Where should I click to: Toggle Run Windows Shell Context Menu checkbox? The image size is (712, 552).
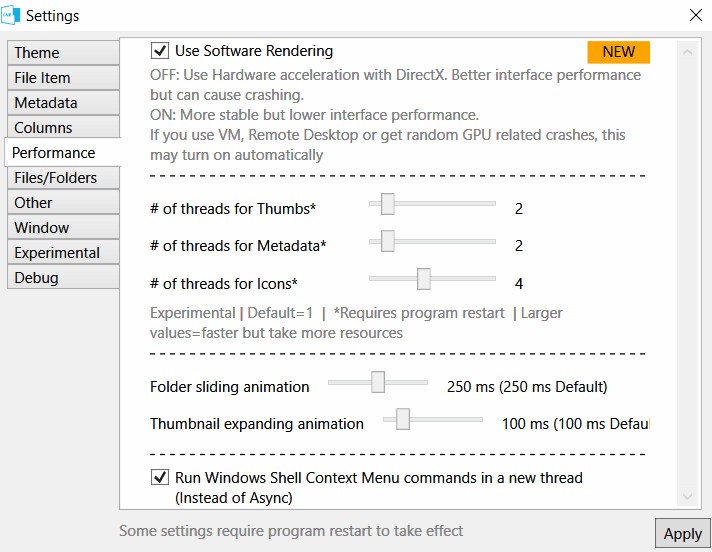click(160, 477)
